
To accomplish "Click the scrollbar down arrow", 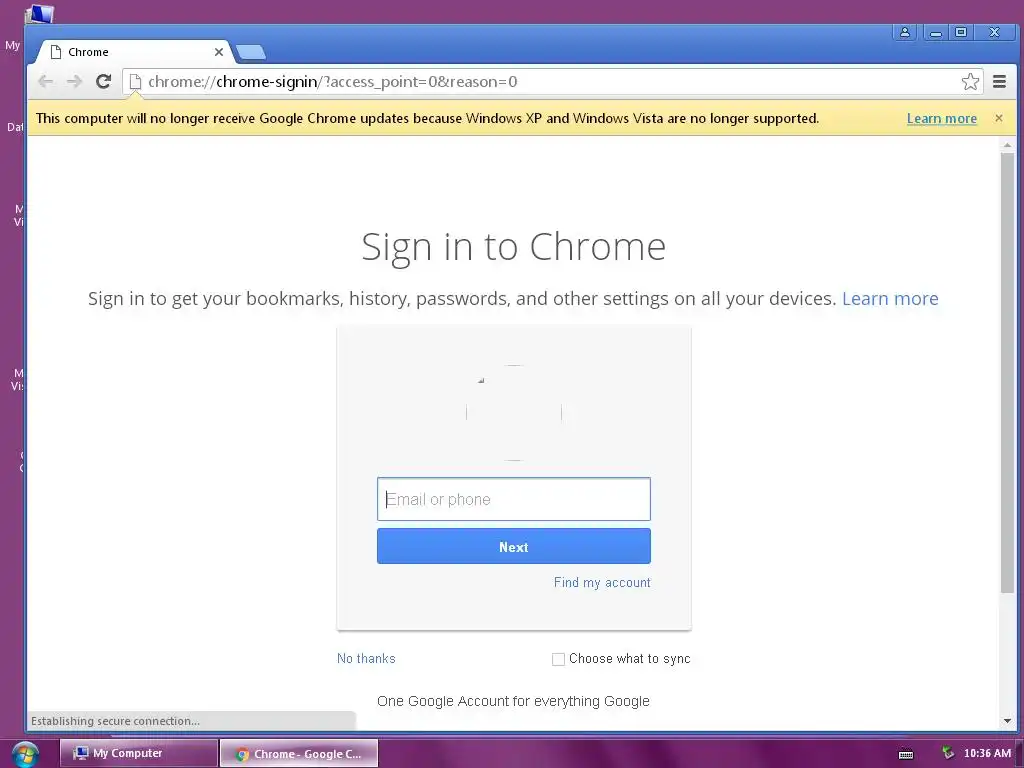I will coord(1008,721).
